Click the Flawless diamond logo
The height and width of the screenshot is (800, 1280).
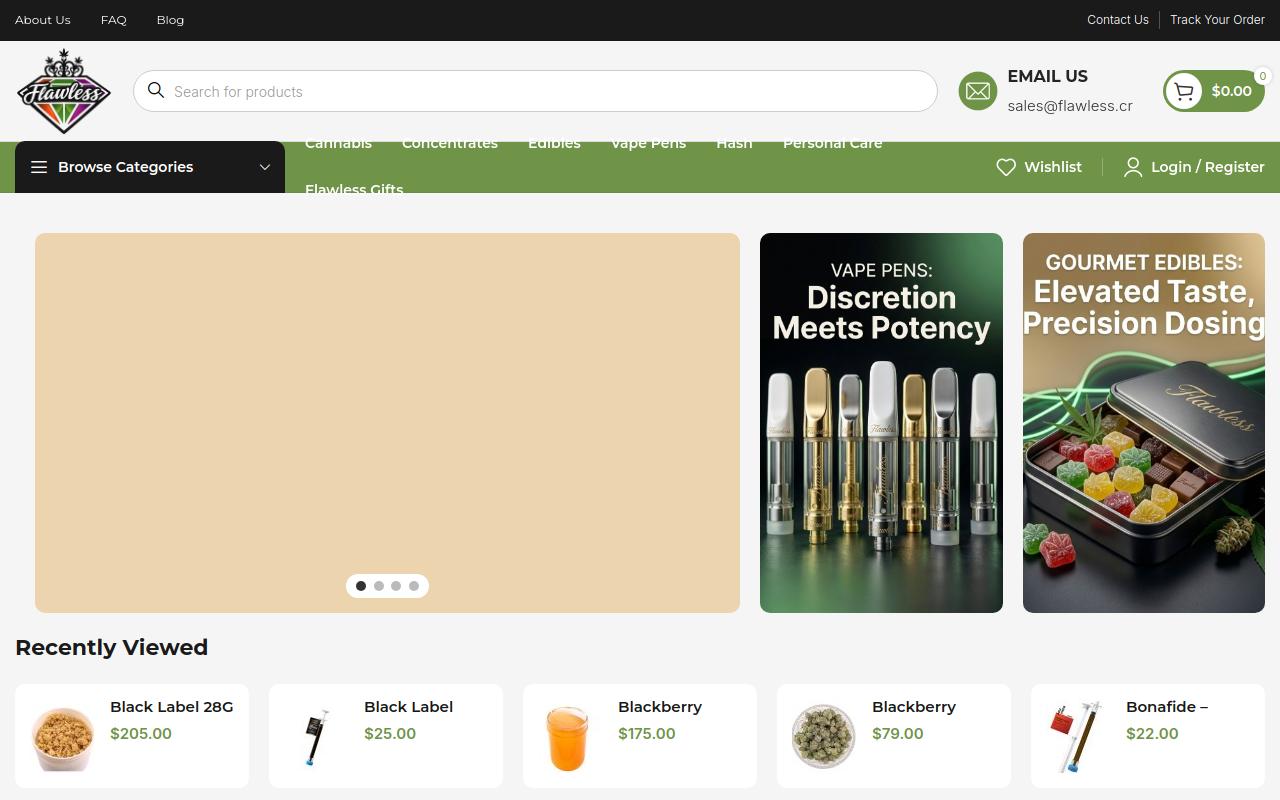point(63,91)
